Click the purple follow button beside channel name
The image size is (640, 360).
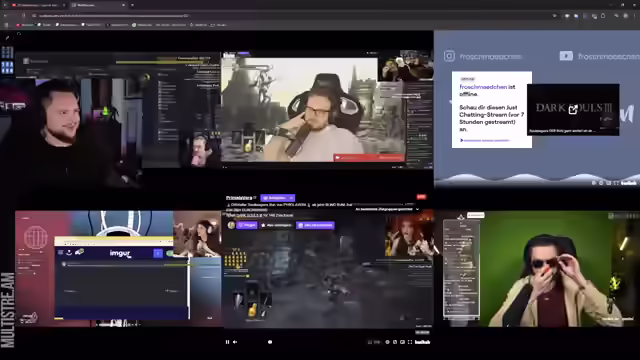click(x=278, y=198)
